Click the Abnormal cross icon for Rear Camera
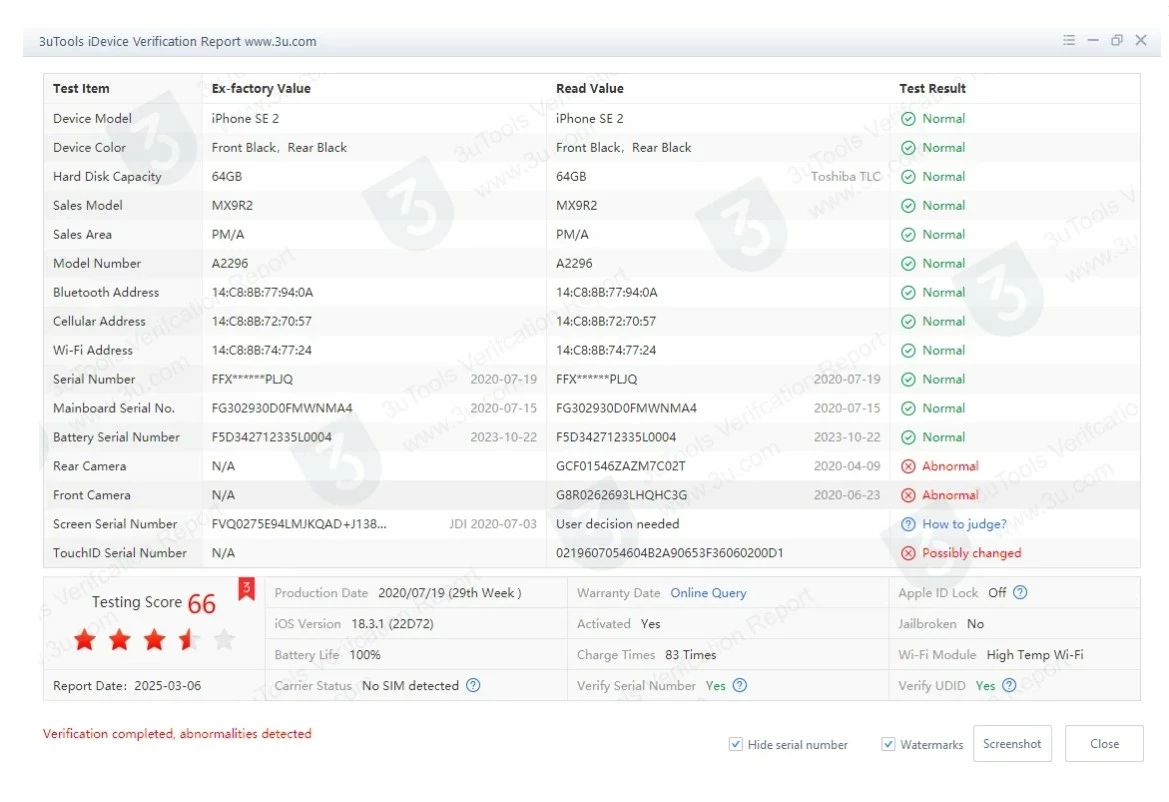 908,467
